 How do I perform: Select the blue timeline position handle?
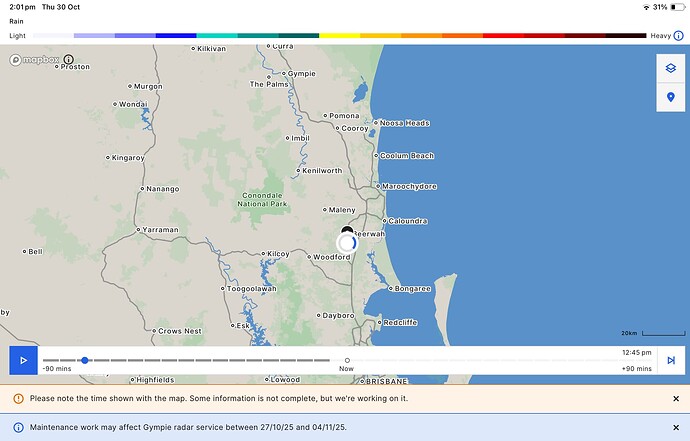click(x=85, y=360)
